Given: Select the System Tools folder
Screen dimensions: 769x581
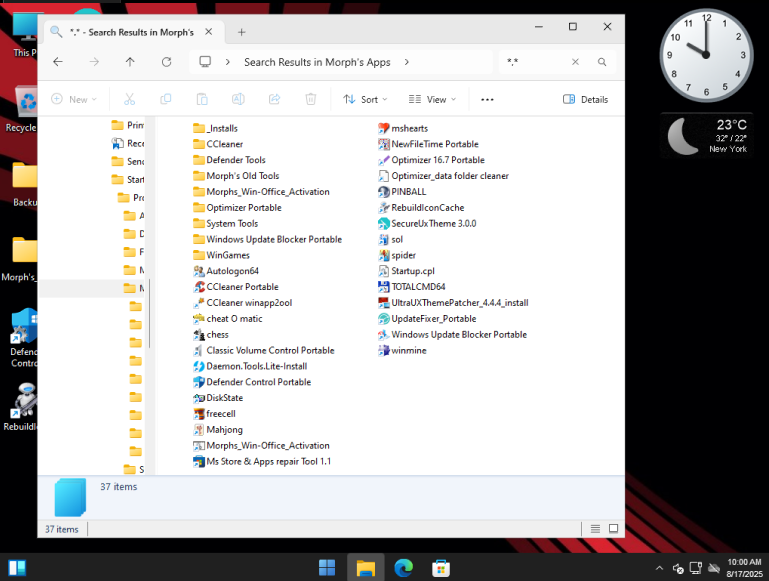Looking at the screenshot, I should pyautogui.click(x=226, y=224).
